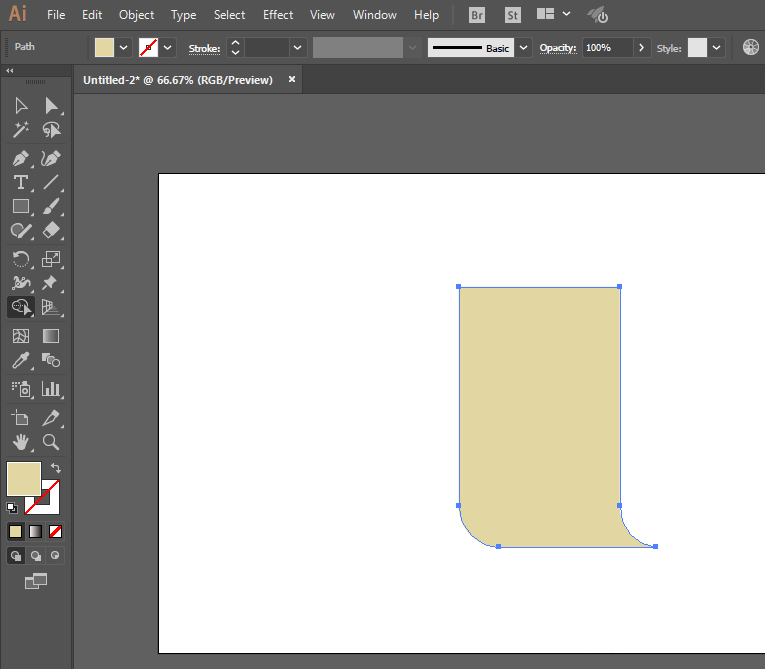
Task: Reset to default fill and stroke
Action: pos(12,507)
